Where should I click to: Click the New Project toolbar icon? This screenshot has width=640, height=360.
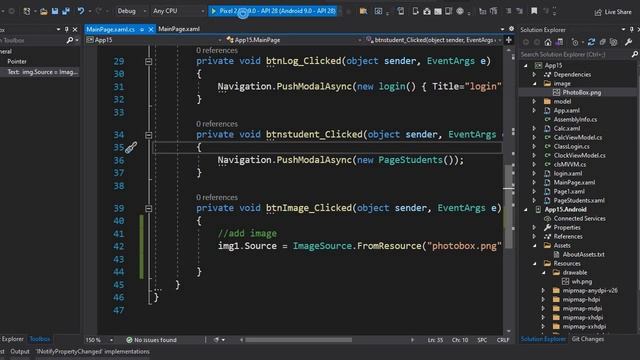tap(27, 11)
